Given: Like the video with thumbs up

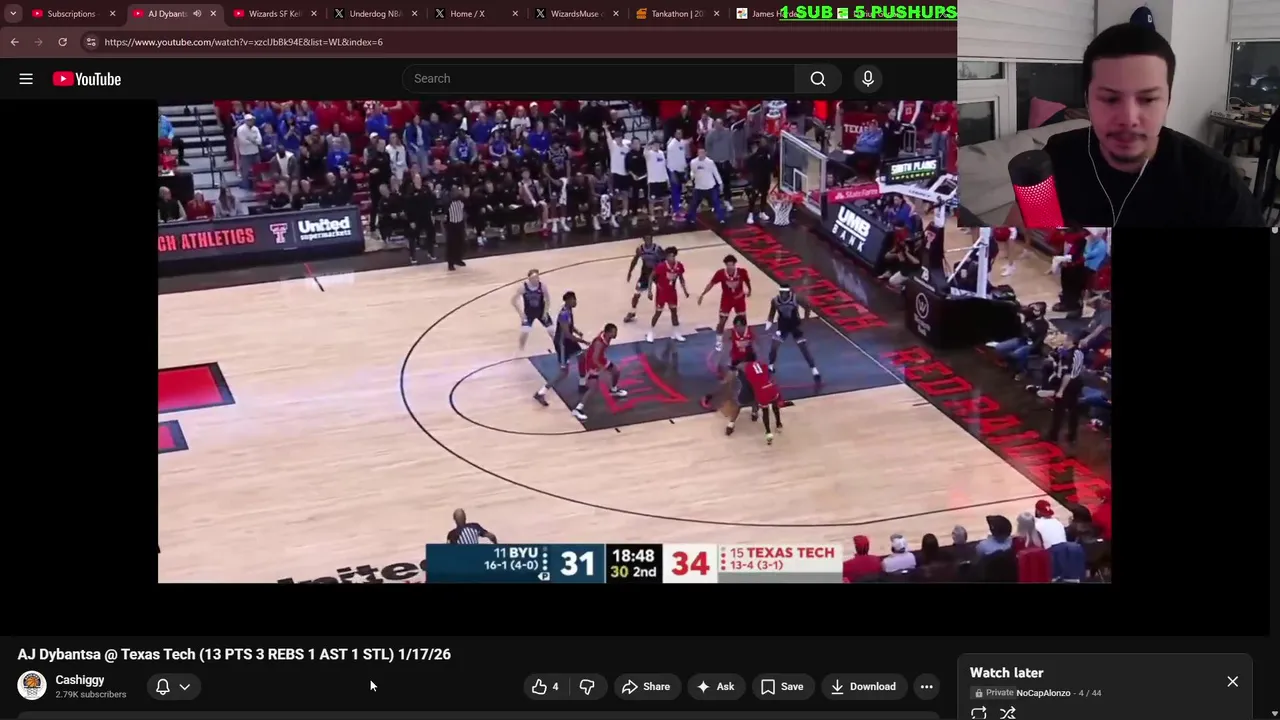Looking at the screenshot, I should [545, 687].
